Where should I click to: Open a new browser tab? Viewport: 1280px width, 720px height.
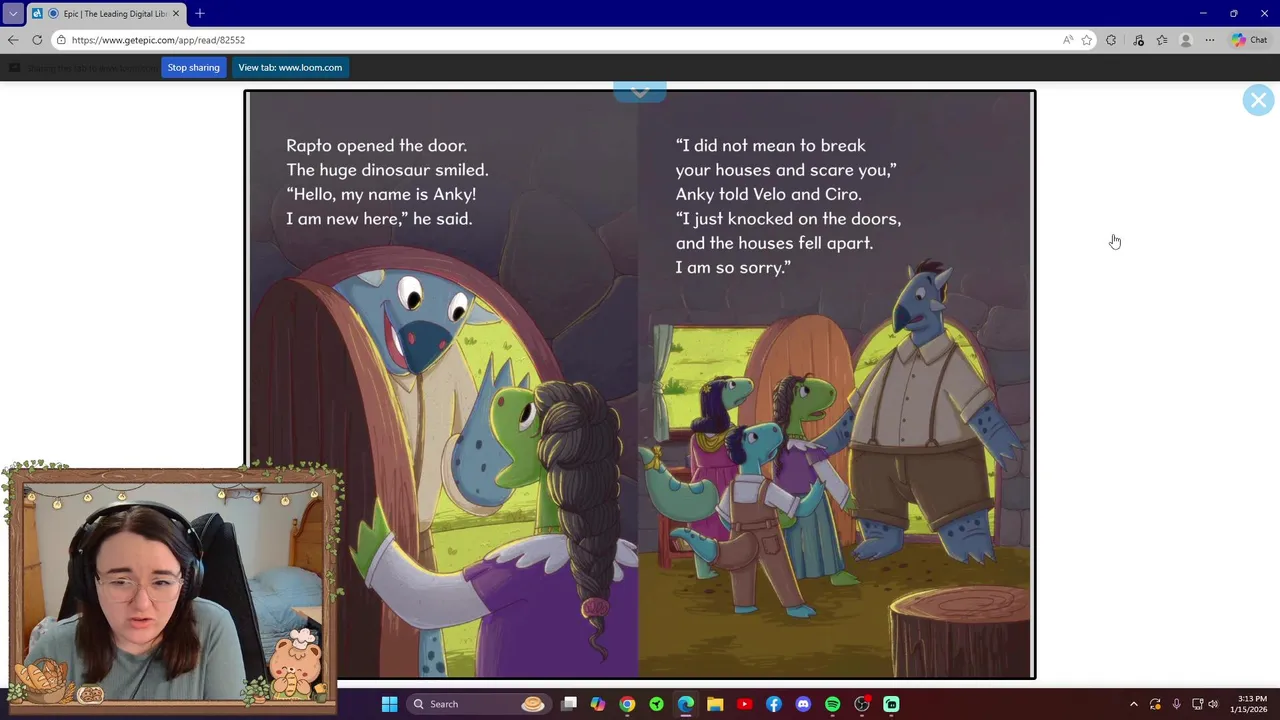pyautogui.click(x=200, y=14)
